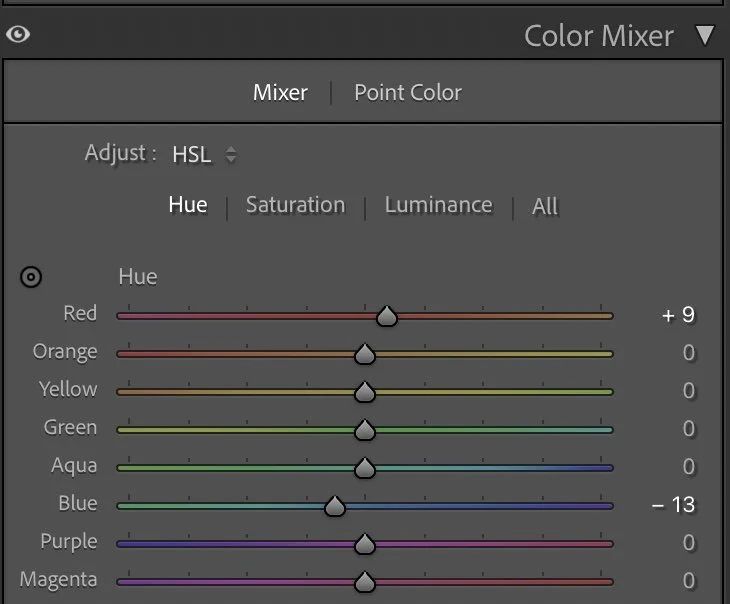Click the Adjust label

tap(121, 153)
